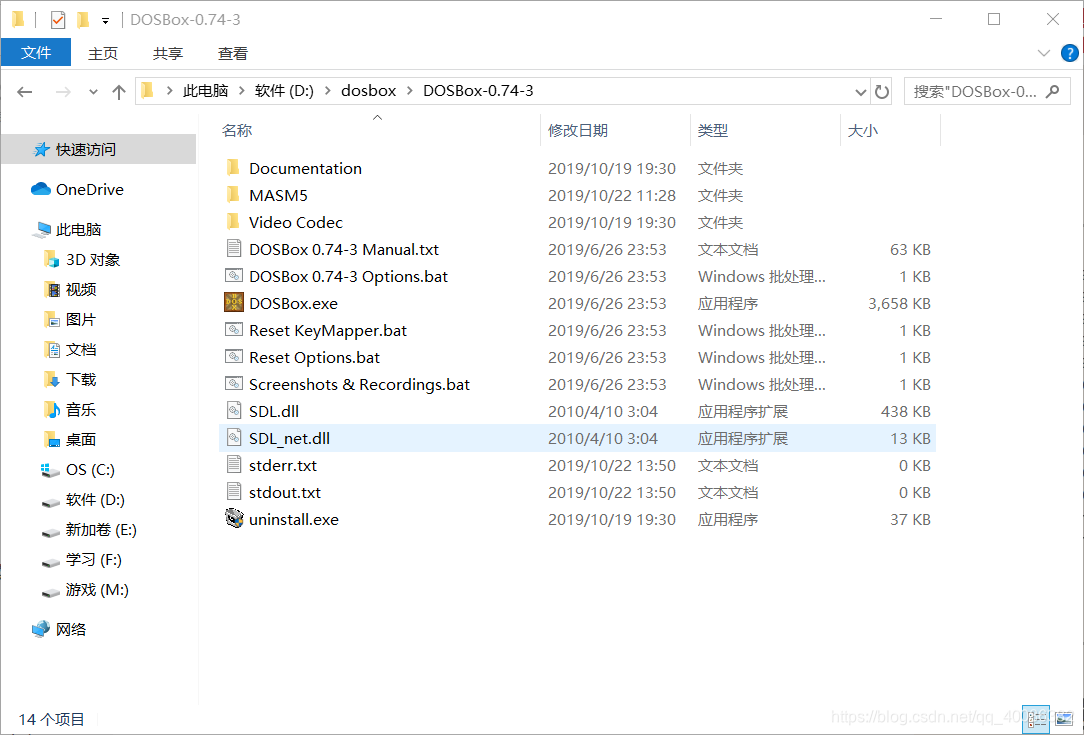Select the stderr.txt file icon
The height and width of the screenshot is (735, 1084).
(234, 465)
